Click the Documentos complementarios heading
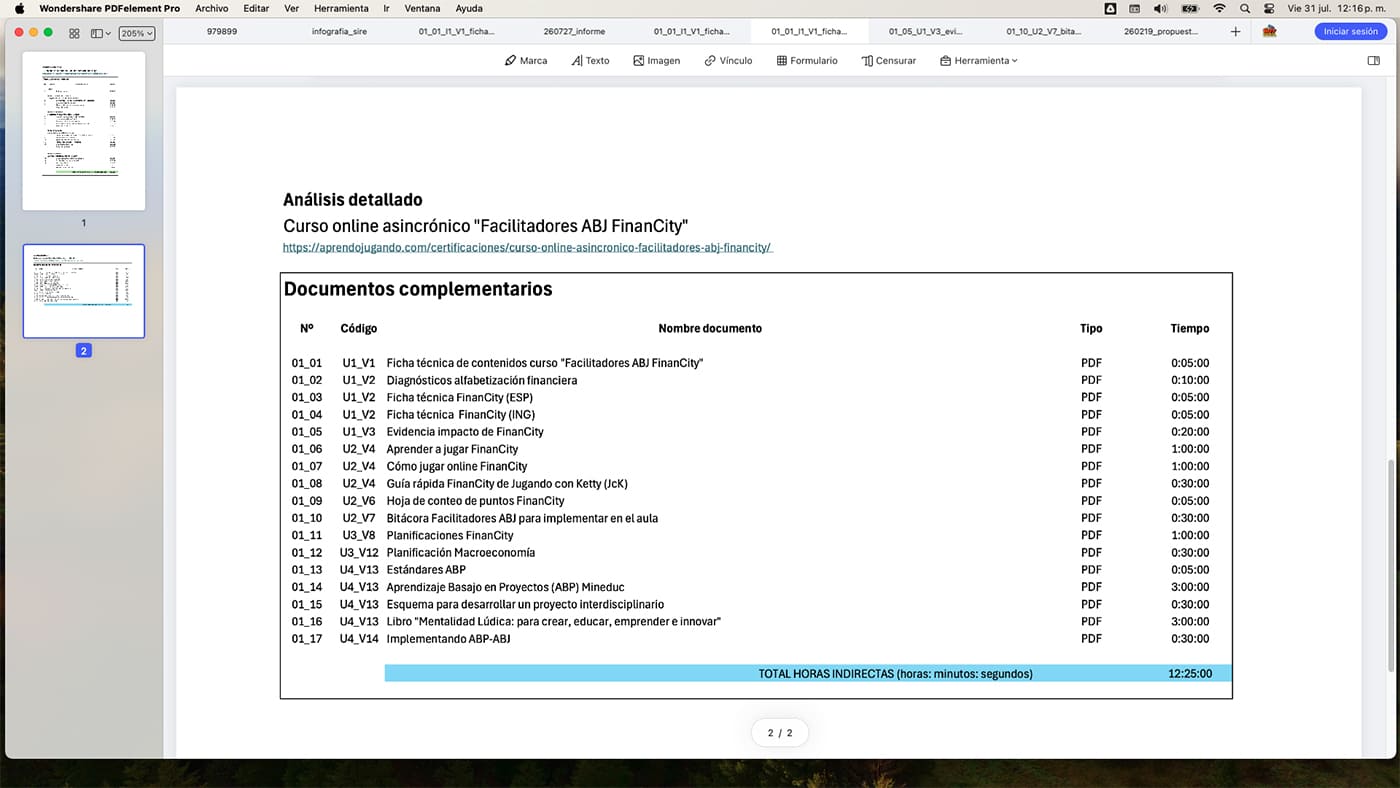 click(418, 289)
